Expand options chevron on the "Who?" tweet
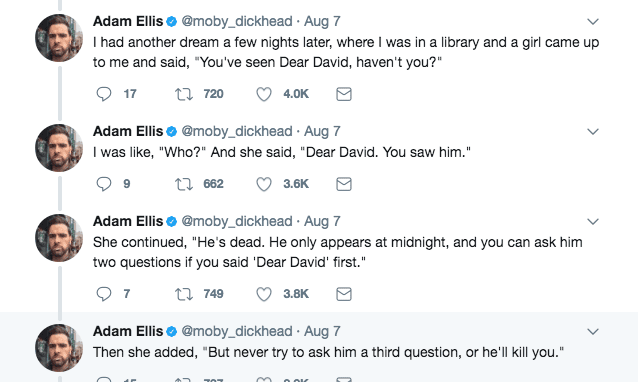Viewport: 638px width, 382px height. coord(593,132)
